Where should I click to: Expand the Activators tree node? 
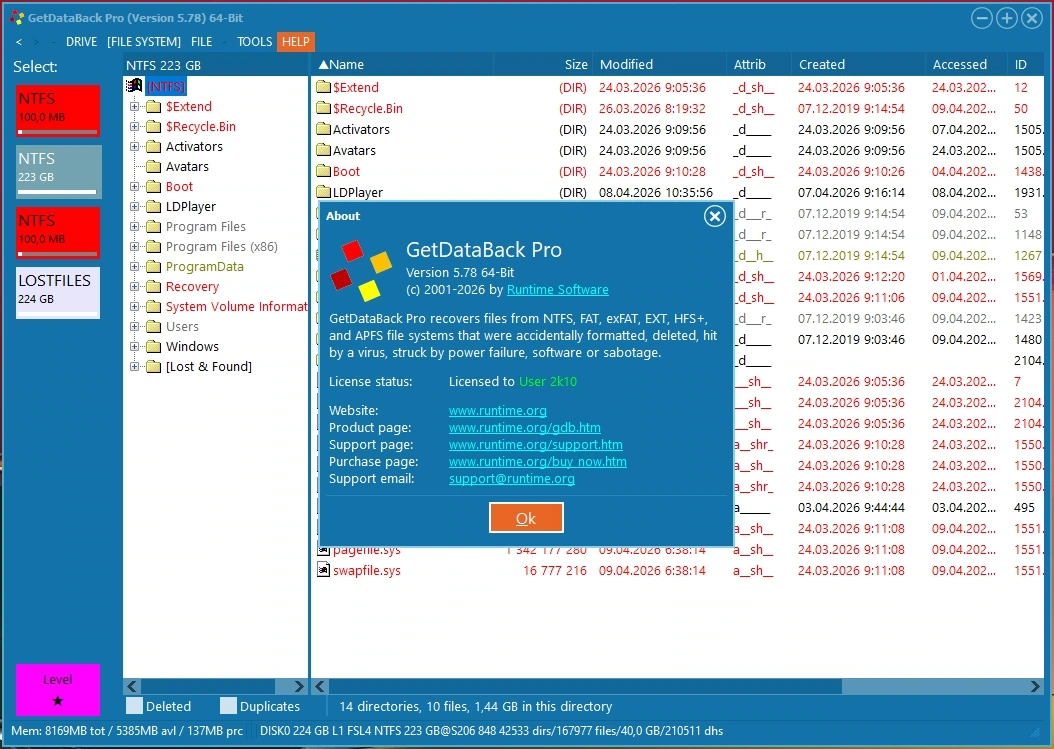coord(134,147)
